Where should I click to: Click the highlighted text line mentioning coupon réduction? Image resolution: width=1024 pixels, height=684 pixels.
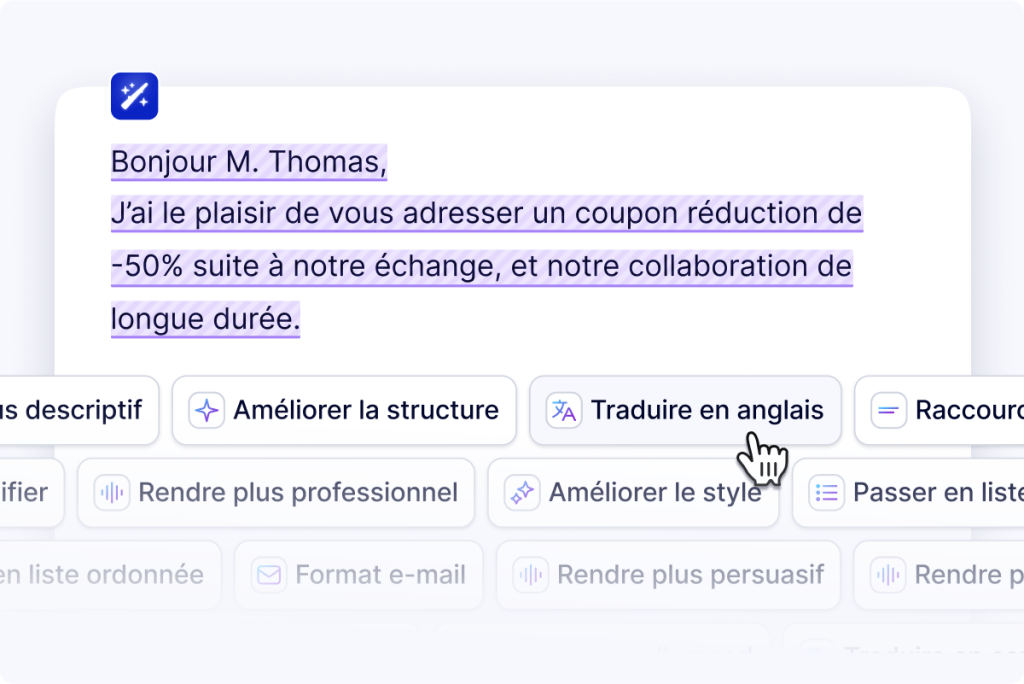coord(486,214)
